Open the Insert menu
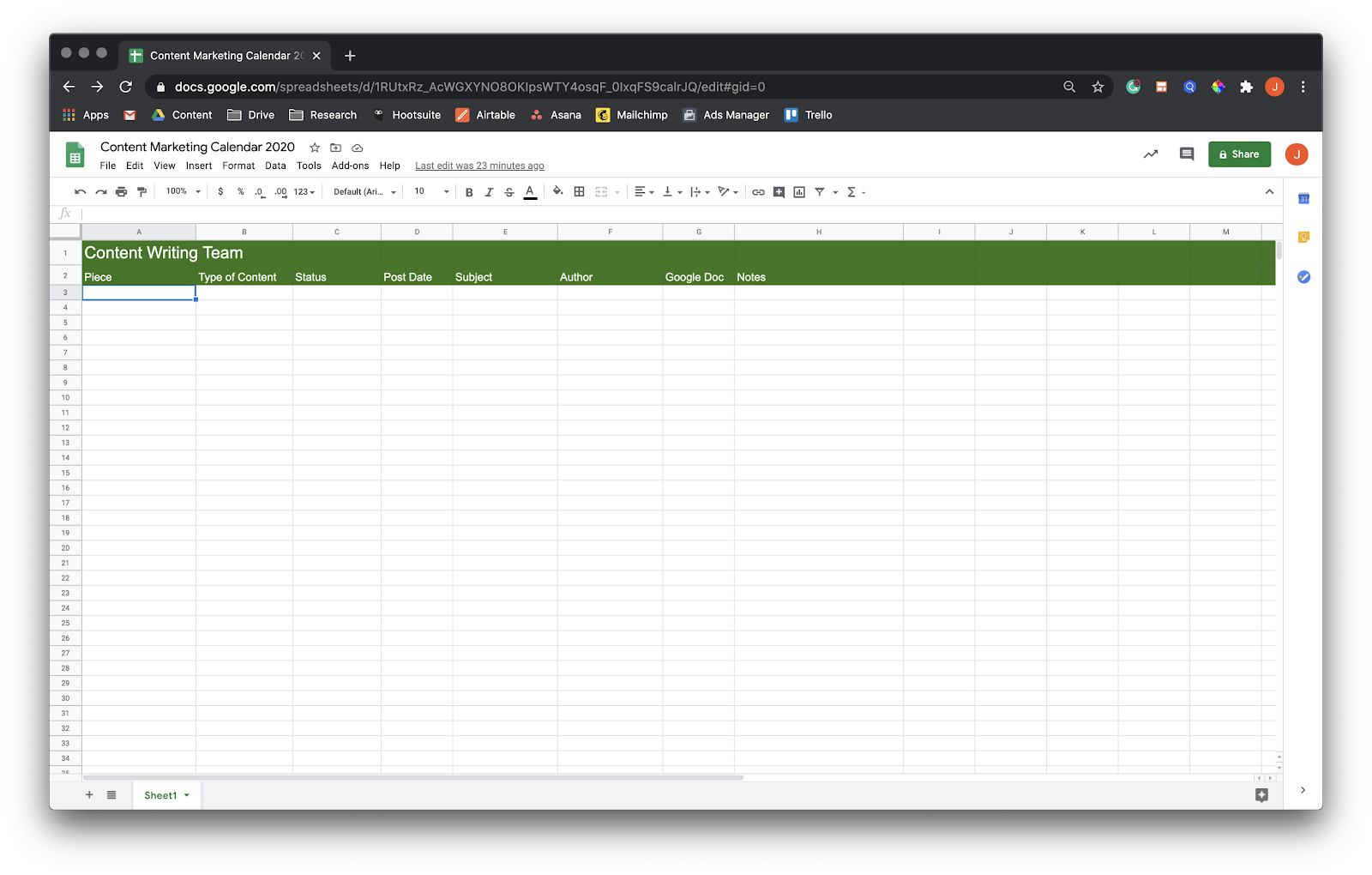The height and width of the screenshot is (875, 1372). click(x=199, y=166)
